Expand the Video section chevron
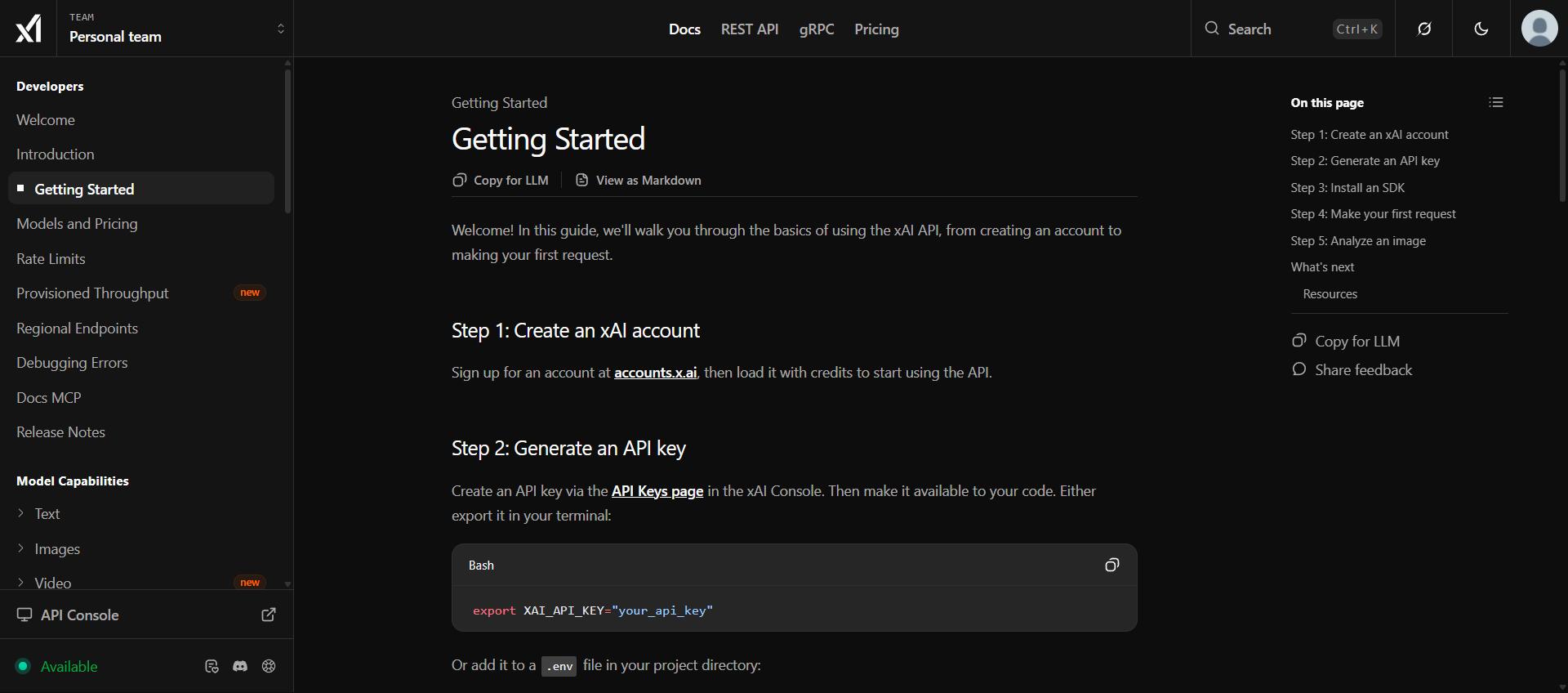The width and height of the screenshot is (1568, 693). pos(21,583)
